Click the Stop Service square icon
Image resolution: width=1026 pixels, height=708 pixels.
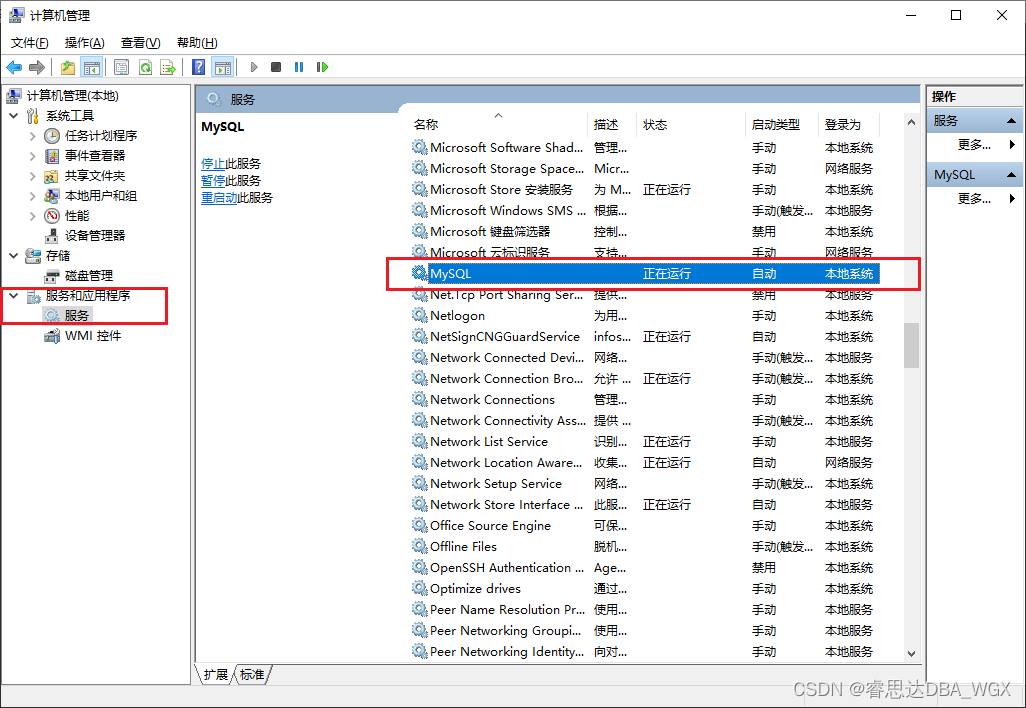pyautogui.click(x=276, y=67)
